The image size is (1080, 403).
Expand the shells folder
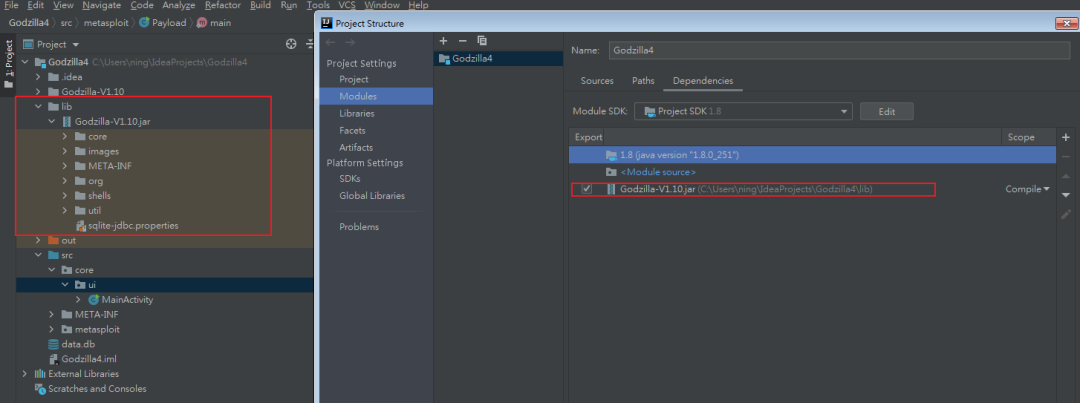point(65,196)
